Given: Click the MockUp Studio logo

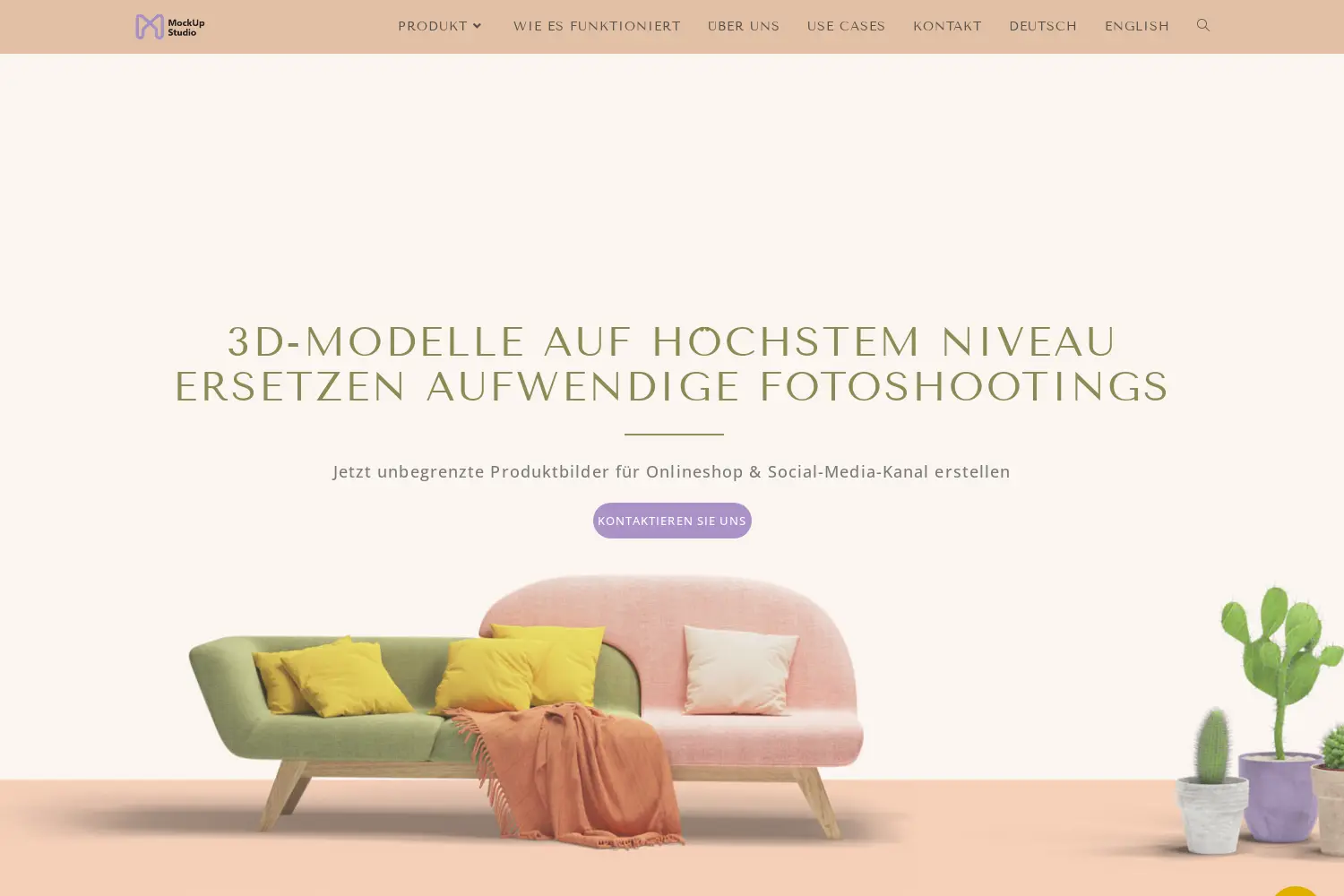Looking at the screenshot, I should [170, 27].
